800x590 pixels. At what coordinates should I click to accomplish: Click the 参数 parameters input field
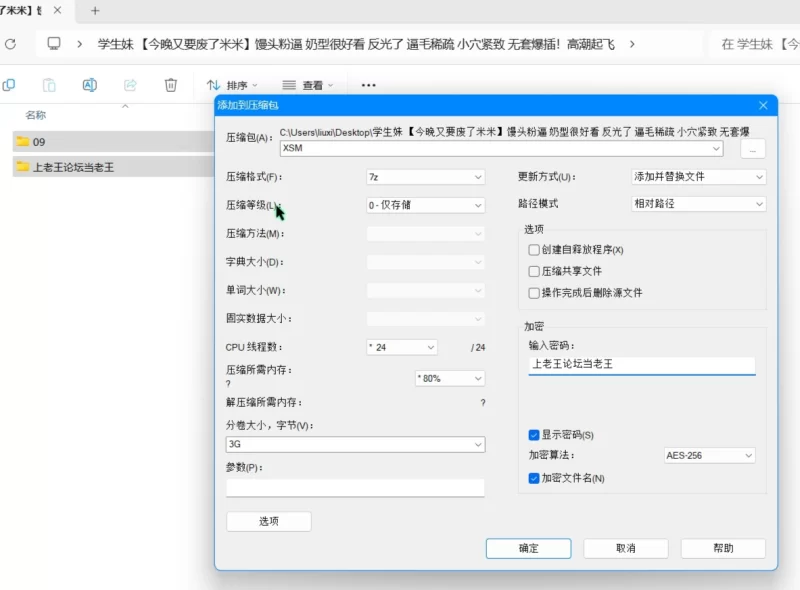355,488
